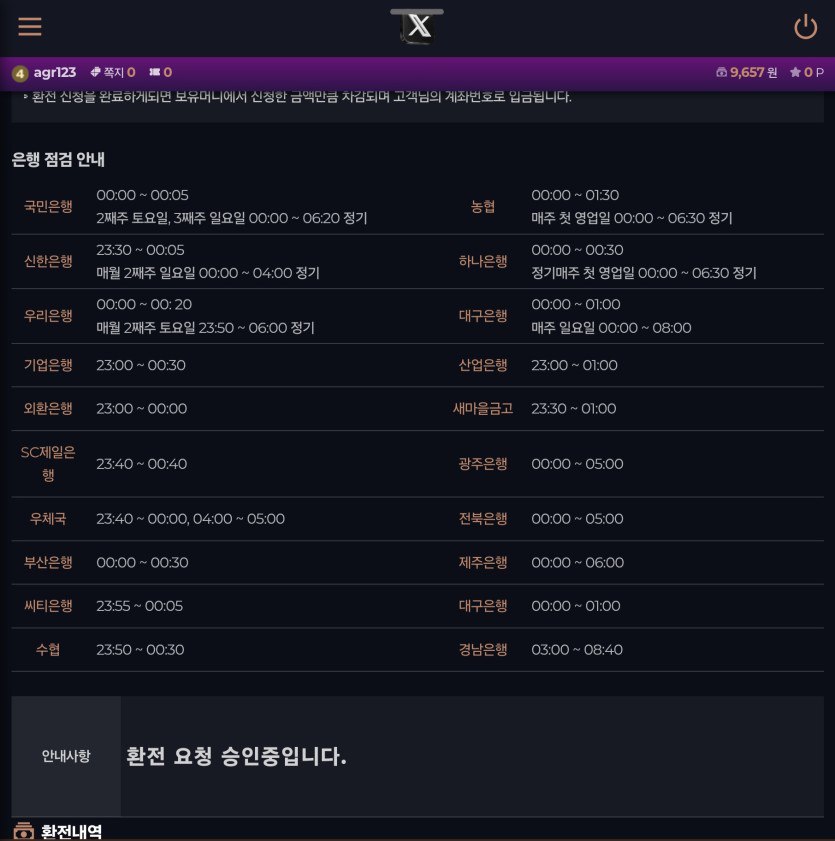Open the 쪽지 messages icon
835x841 pixels.
tap(96, 72)
